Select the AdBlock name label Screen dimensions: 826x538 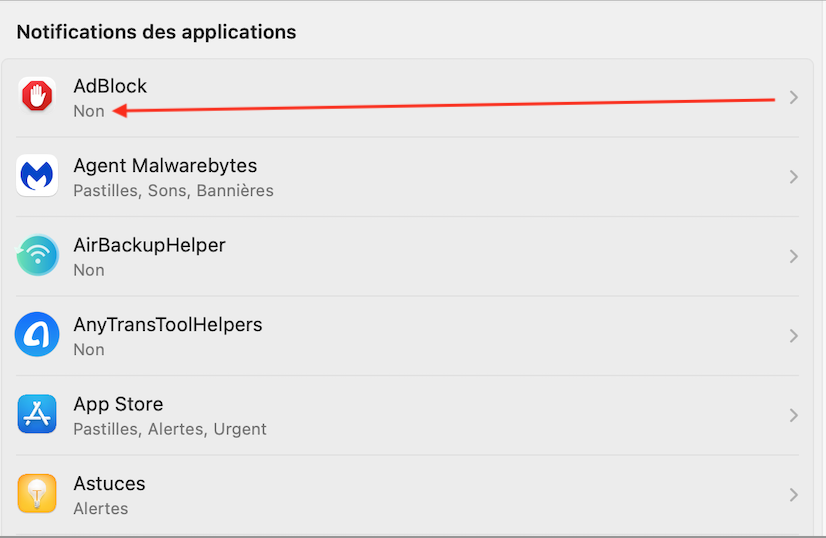110,86
